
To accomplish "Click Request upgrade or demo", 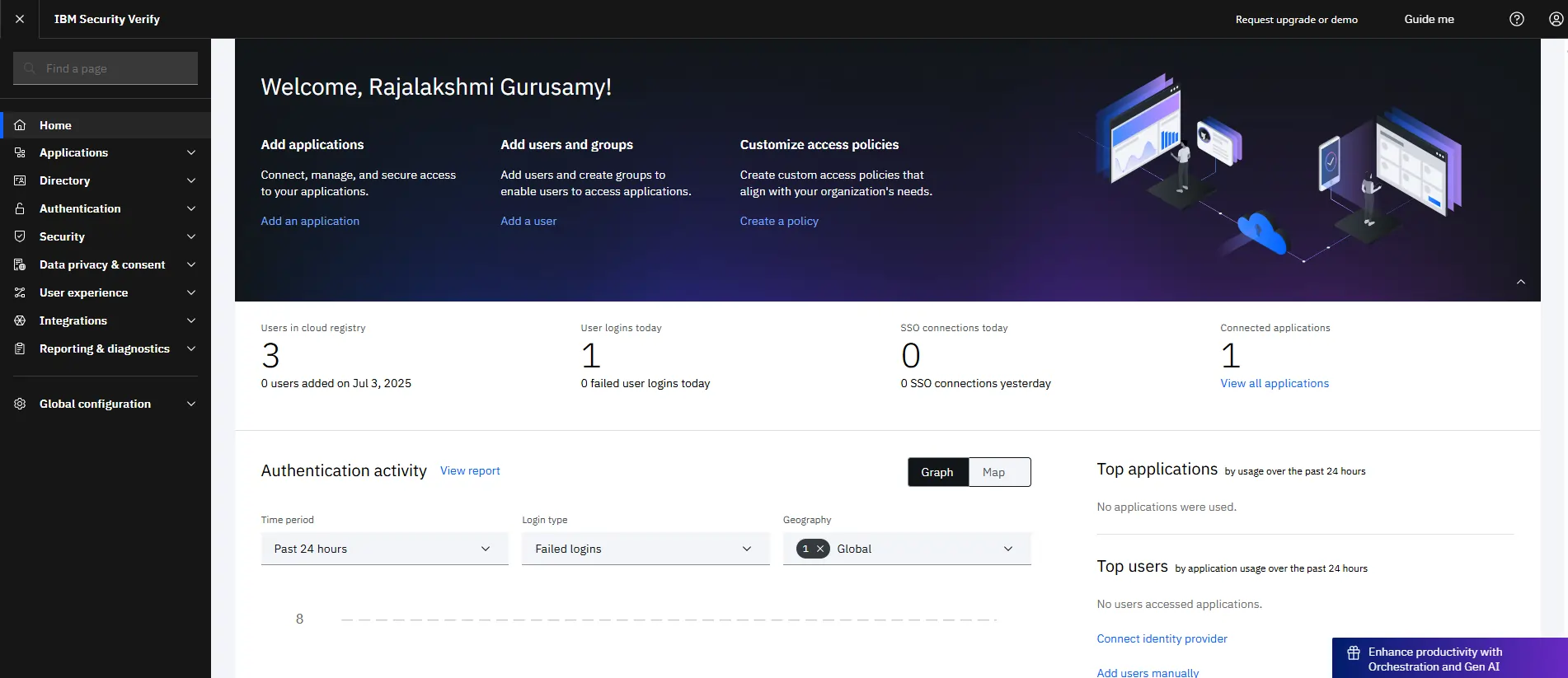I will coord(1296,19).
